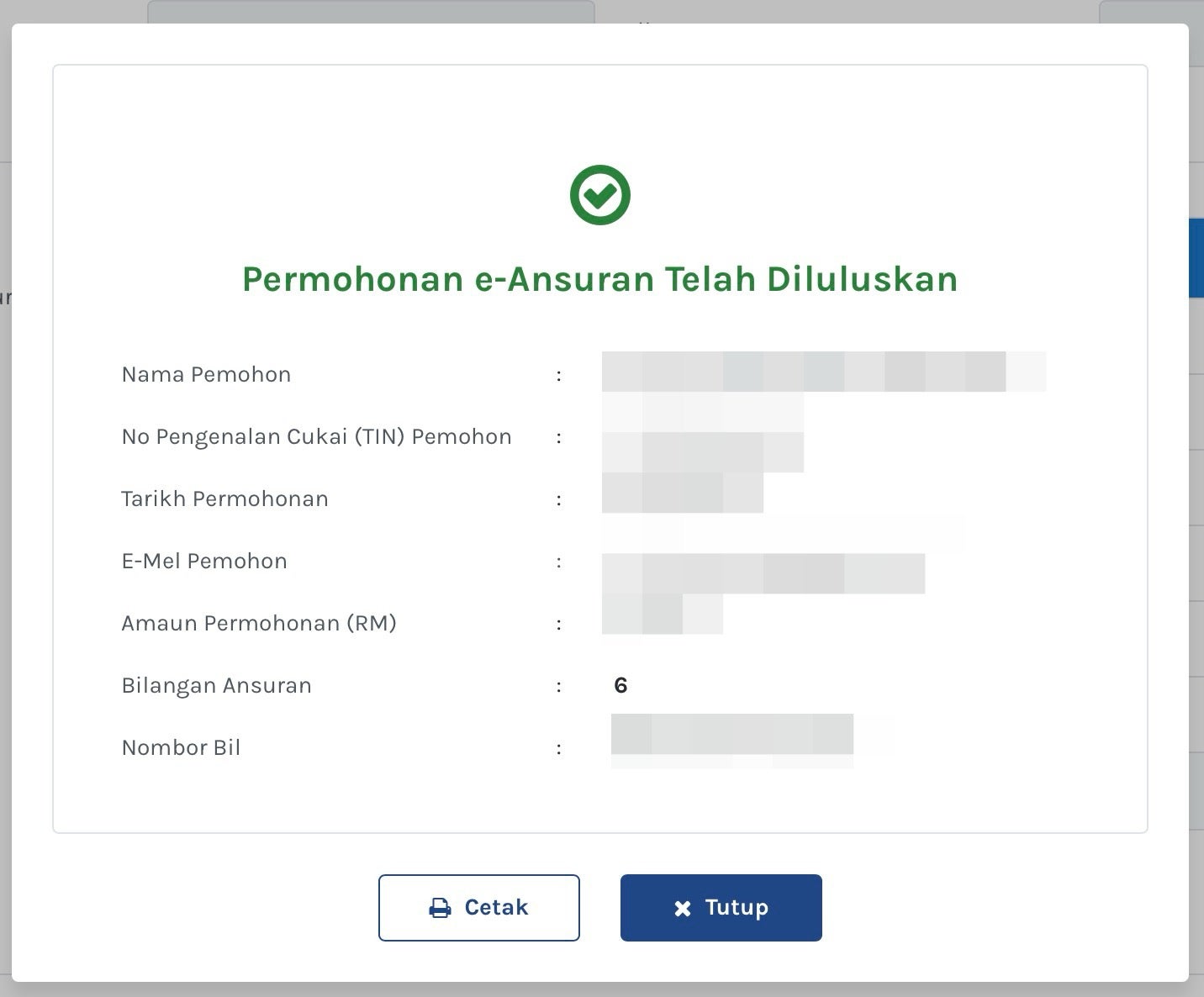Viewport: 1204px width, 997px height.
Task: Click the No Pengenalan Cukai (TIN) label
Action: click(316, 436)
